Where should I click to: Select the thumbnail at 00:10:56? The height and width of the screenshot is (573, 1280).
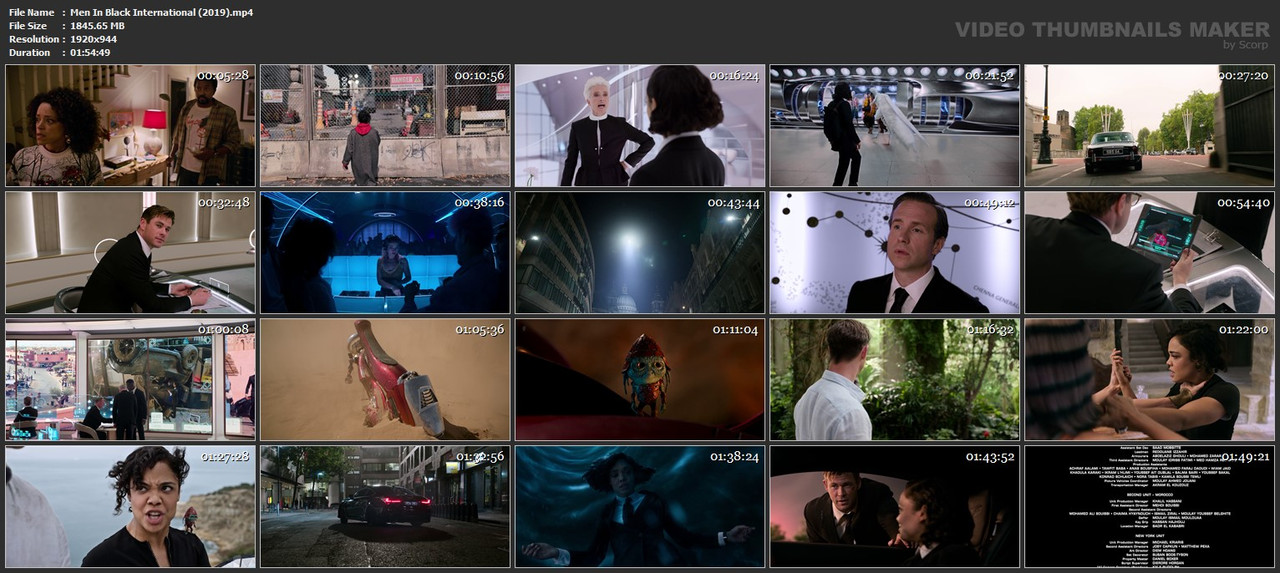click(x=385, y=126)
